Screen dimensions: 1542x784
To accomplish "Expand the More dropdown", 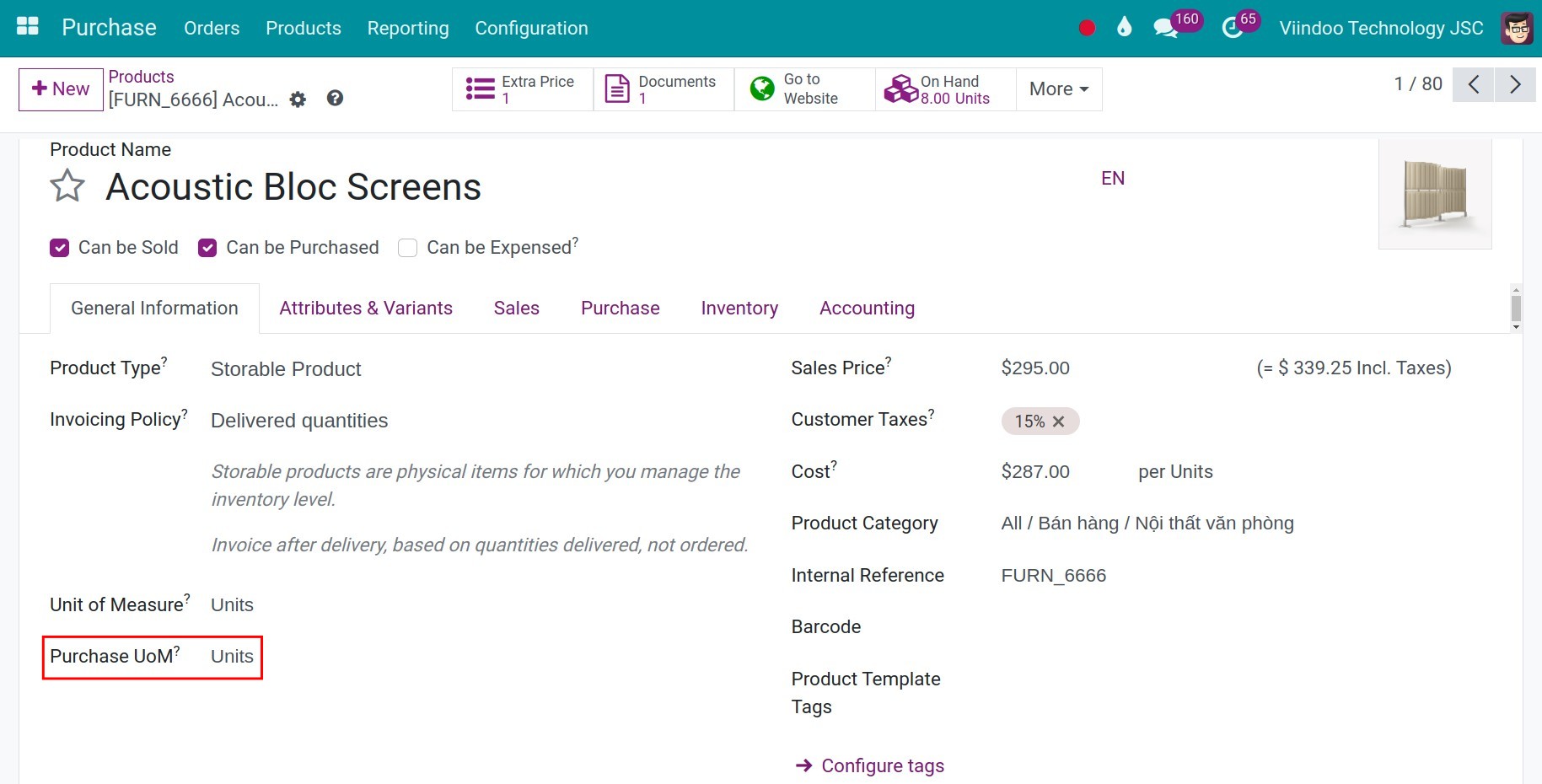I will (x=1059, y=89).
